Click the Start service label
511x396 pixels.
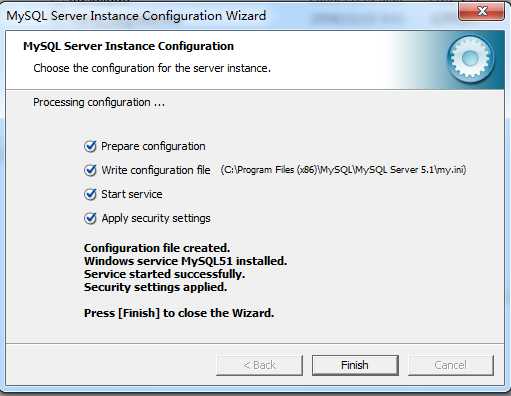(132, 194)
